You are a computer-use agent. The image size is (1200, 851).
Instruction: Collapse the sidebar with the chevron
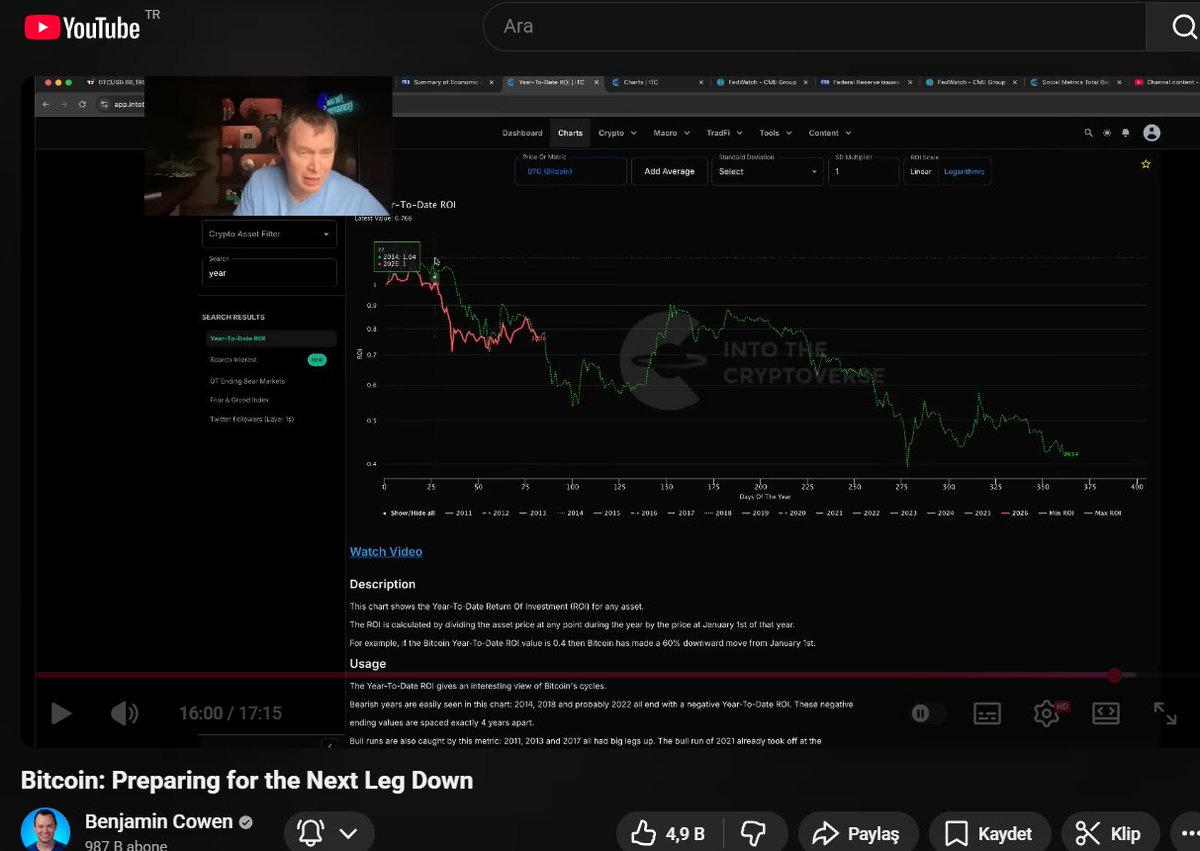[329, 745]
